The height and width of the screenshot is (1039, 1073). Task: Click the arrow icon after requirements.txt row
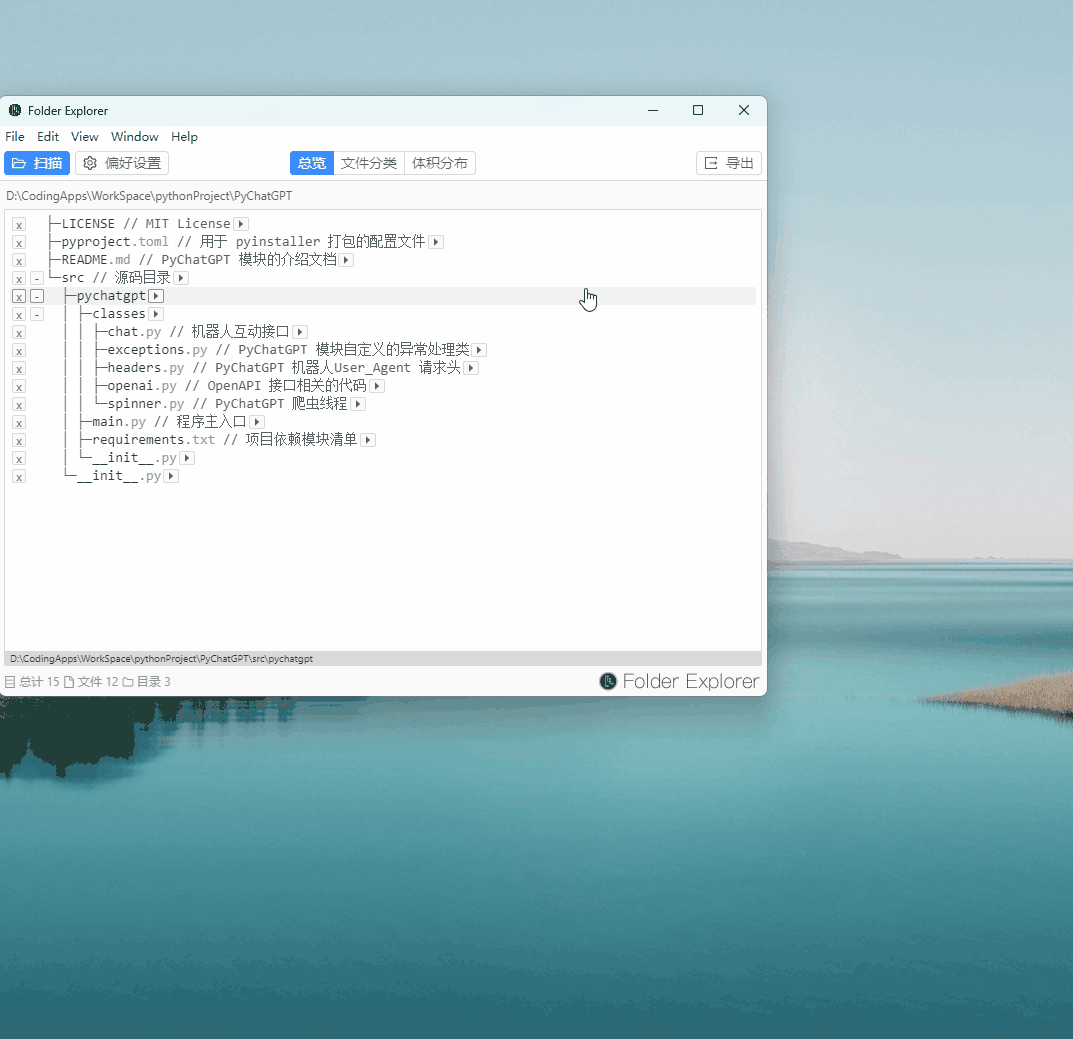point(368,440)
